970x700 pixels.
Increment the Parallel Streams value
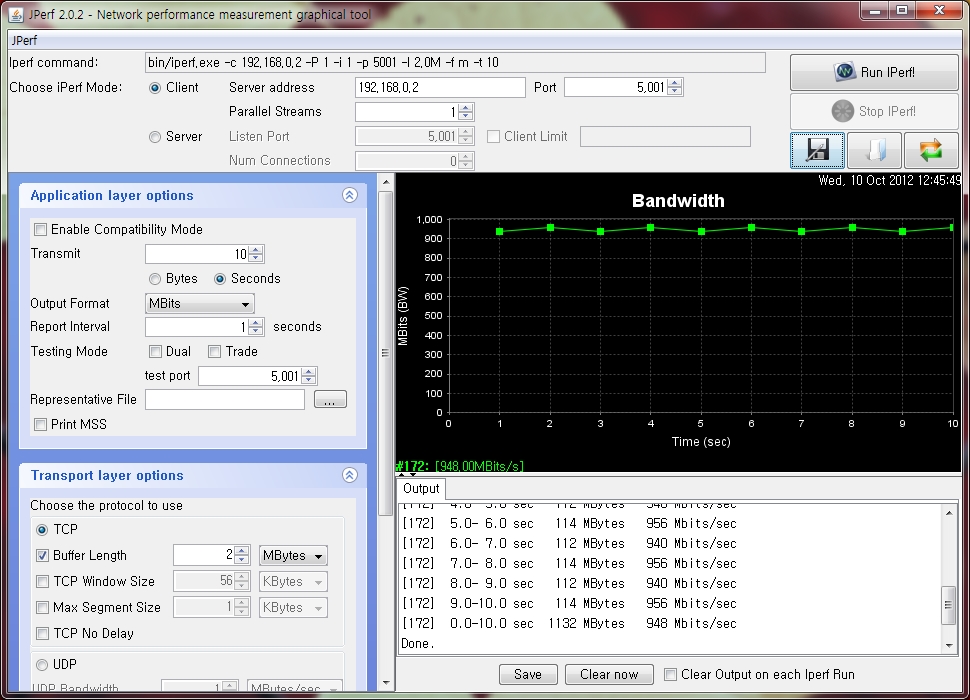[x=463, y=107]
